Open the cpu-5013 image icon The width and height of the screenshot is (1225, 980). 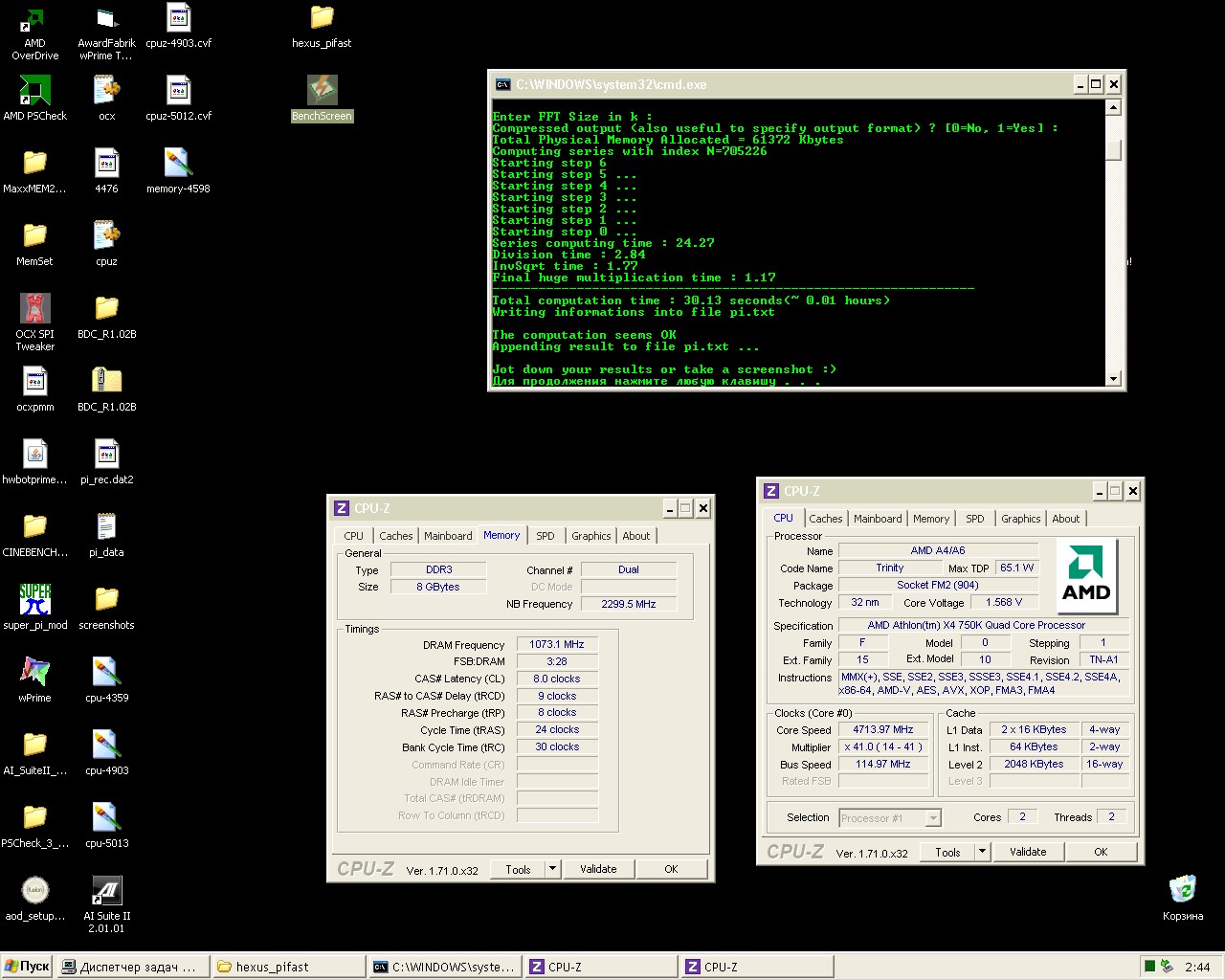coord(106,818)
